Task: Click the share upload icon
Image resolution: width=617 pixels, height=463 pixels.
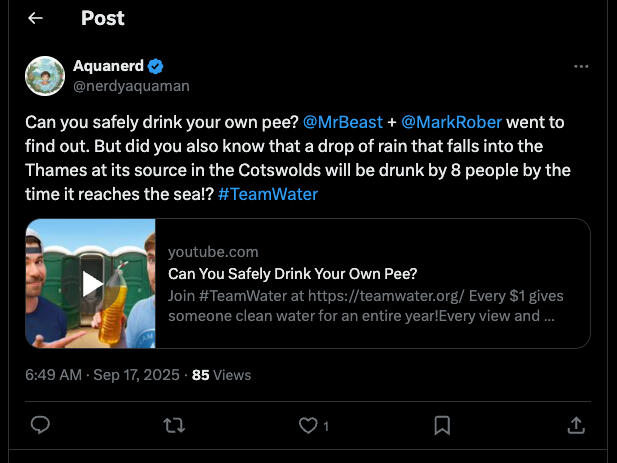Action: [576, 425]
